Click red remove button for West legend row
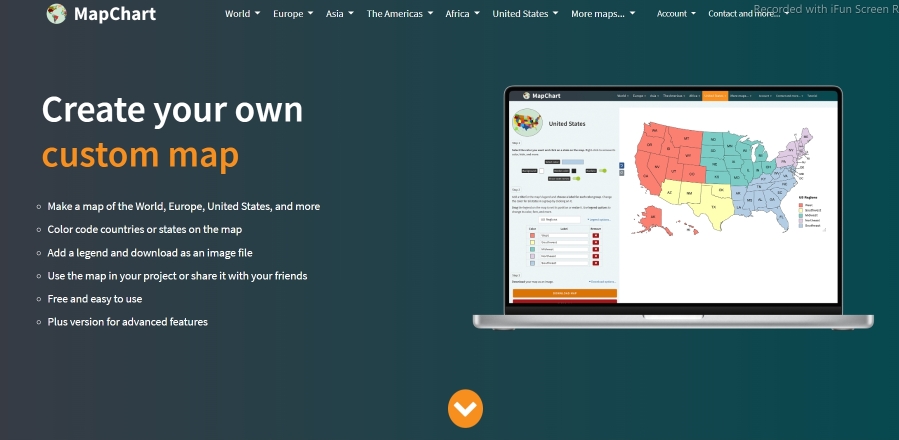 point(596,236)
